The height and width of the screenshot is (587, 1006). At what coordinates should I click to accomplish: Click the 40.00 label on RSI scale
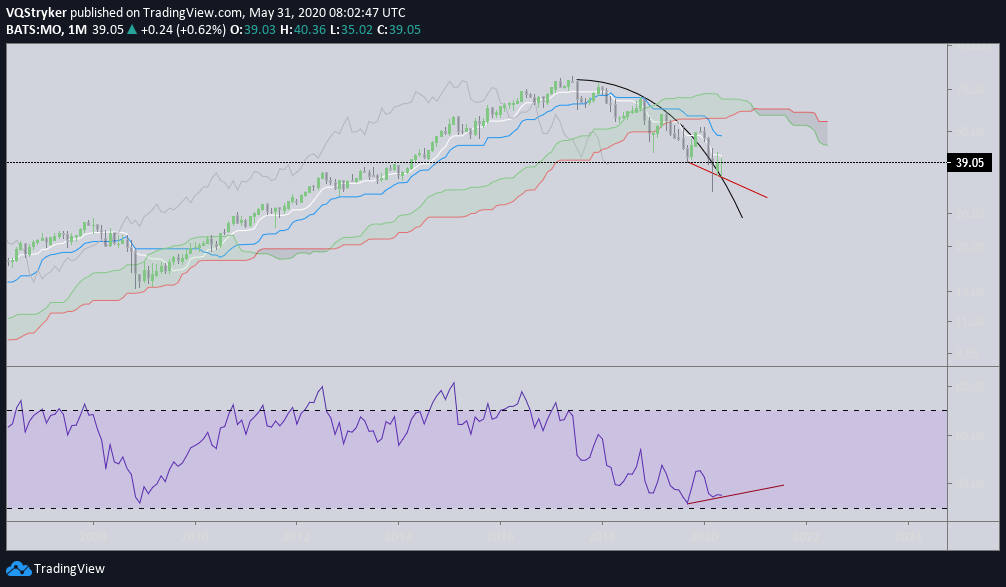[x=969, y=484]
